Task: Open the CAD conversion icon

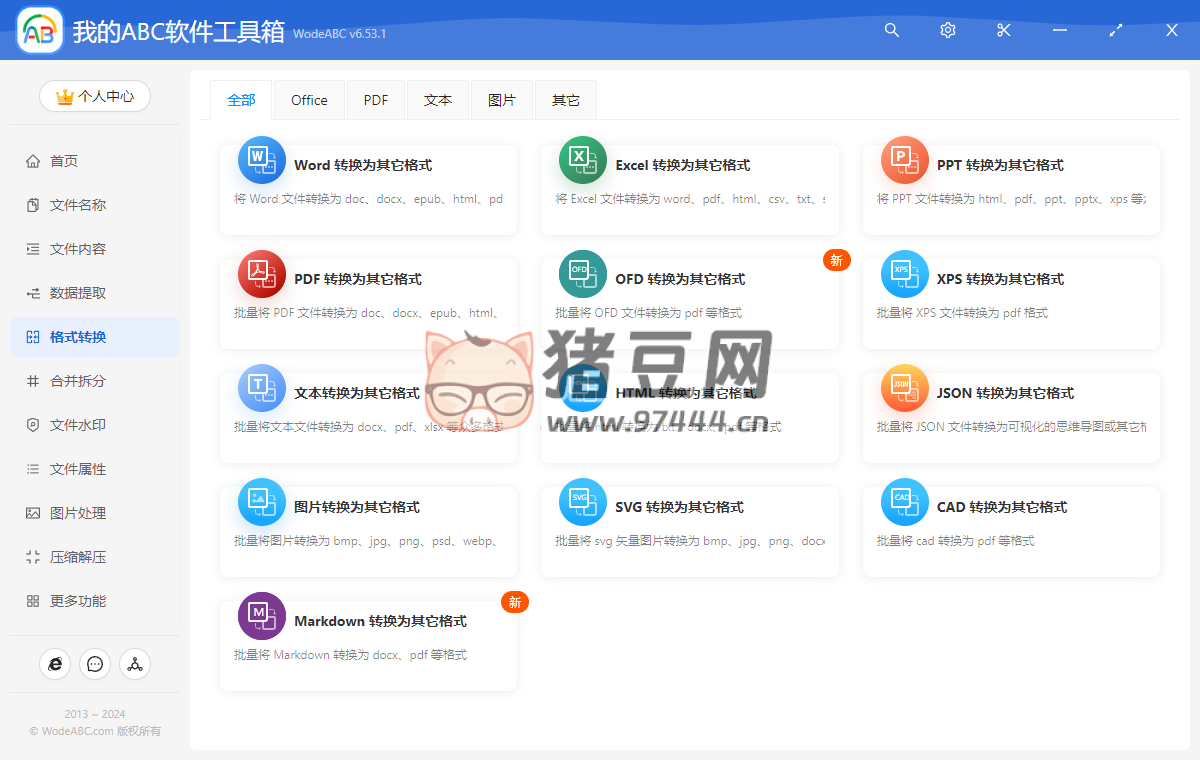Action: pos(905,502)
